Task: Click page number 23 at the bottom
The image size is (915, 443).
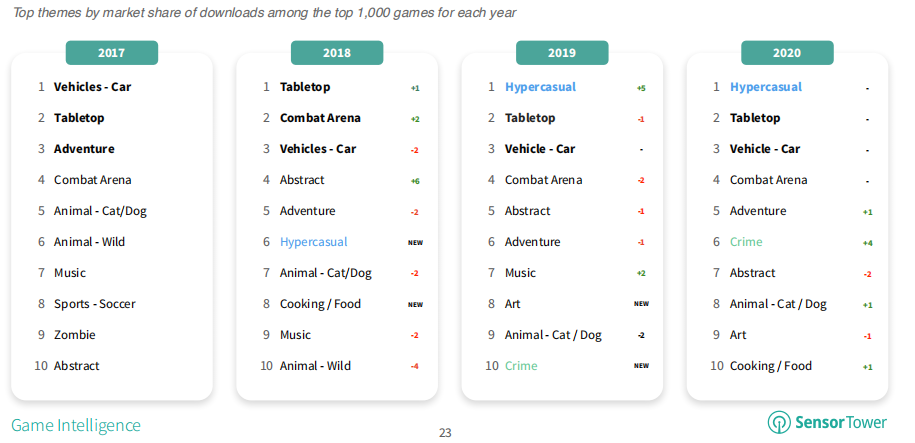Action: click(446, 433)
